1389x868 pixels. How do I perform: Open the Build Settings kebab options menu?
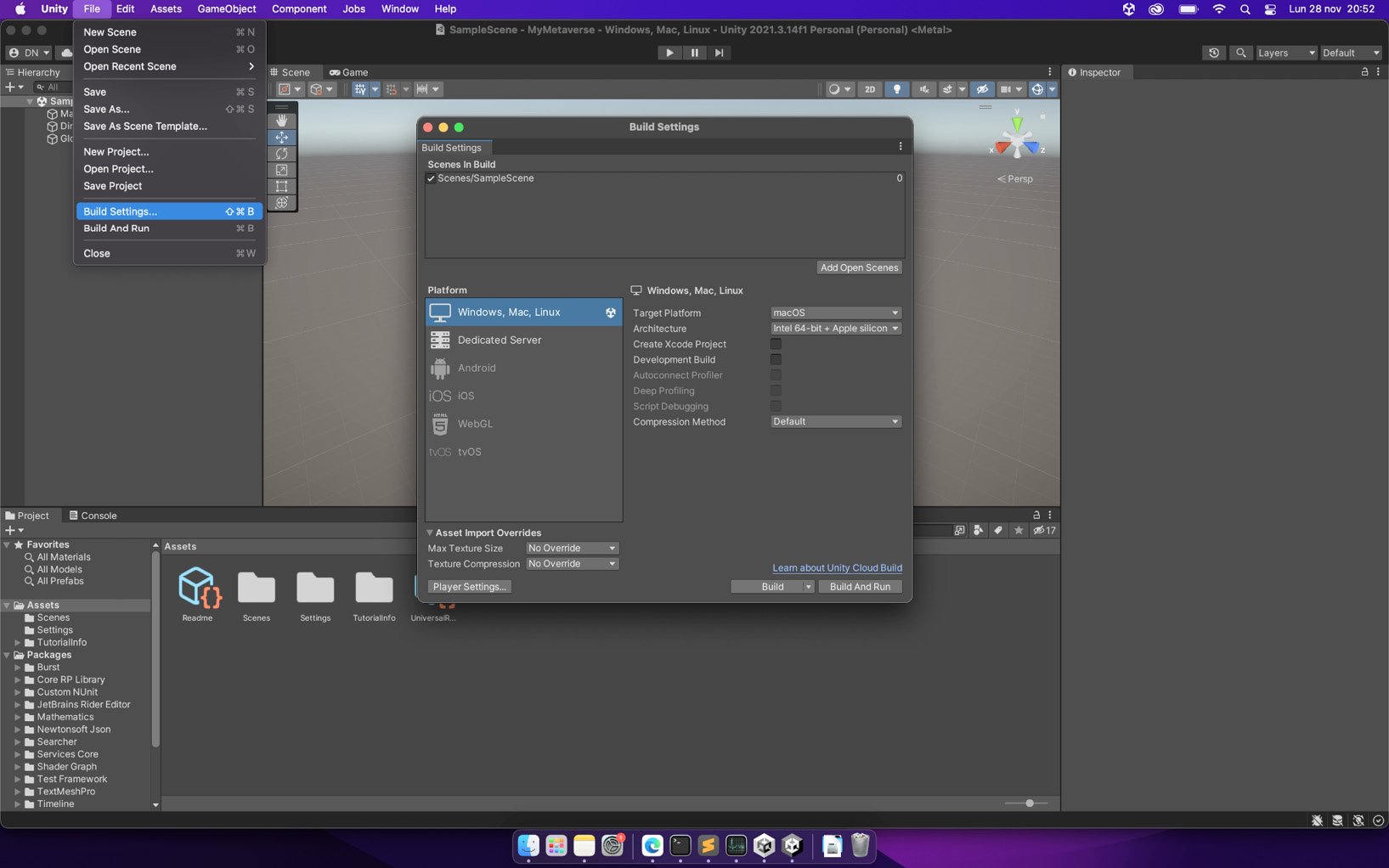901,147
